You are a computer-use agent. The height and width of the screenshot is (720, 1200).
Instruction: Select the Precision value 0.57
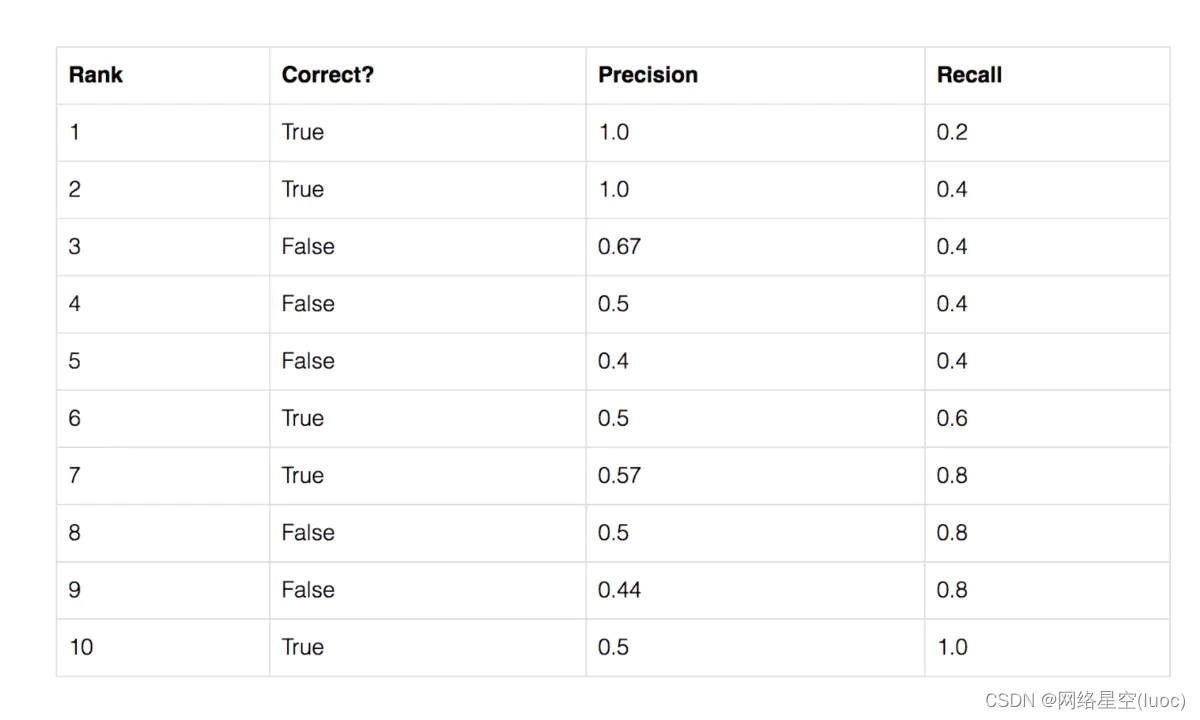tap(619, 475)
